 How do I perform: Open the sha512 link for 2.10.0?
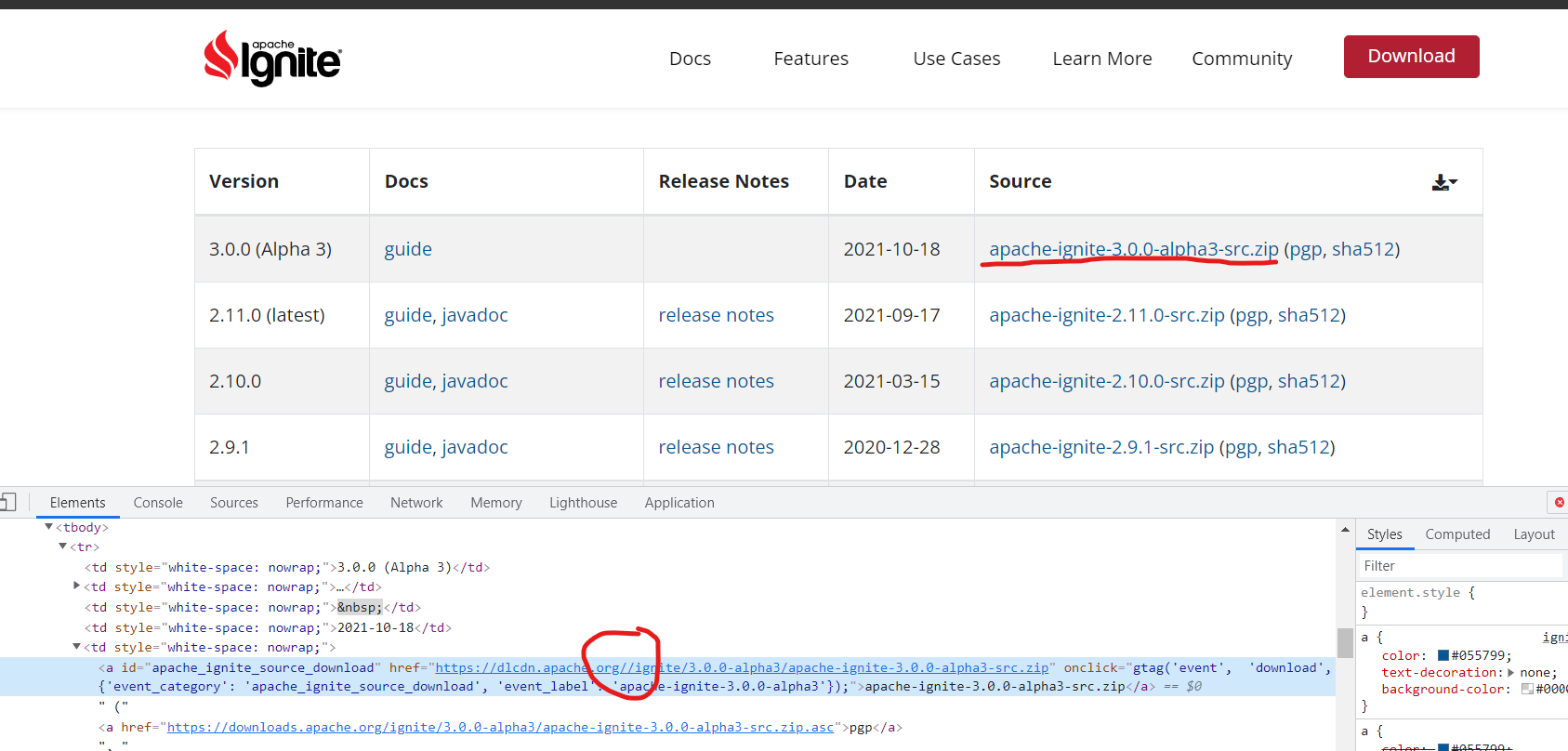click(x=1309, y=381)
